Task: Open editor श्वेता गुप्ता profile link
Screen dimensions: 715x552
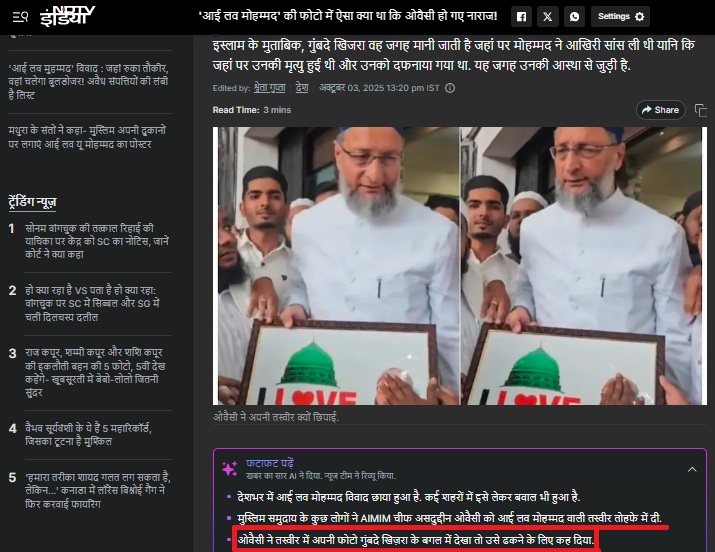Action: pyautogui.click(x=269, y=88)
